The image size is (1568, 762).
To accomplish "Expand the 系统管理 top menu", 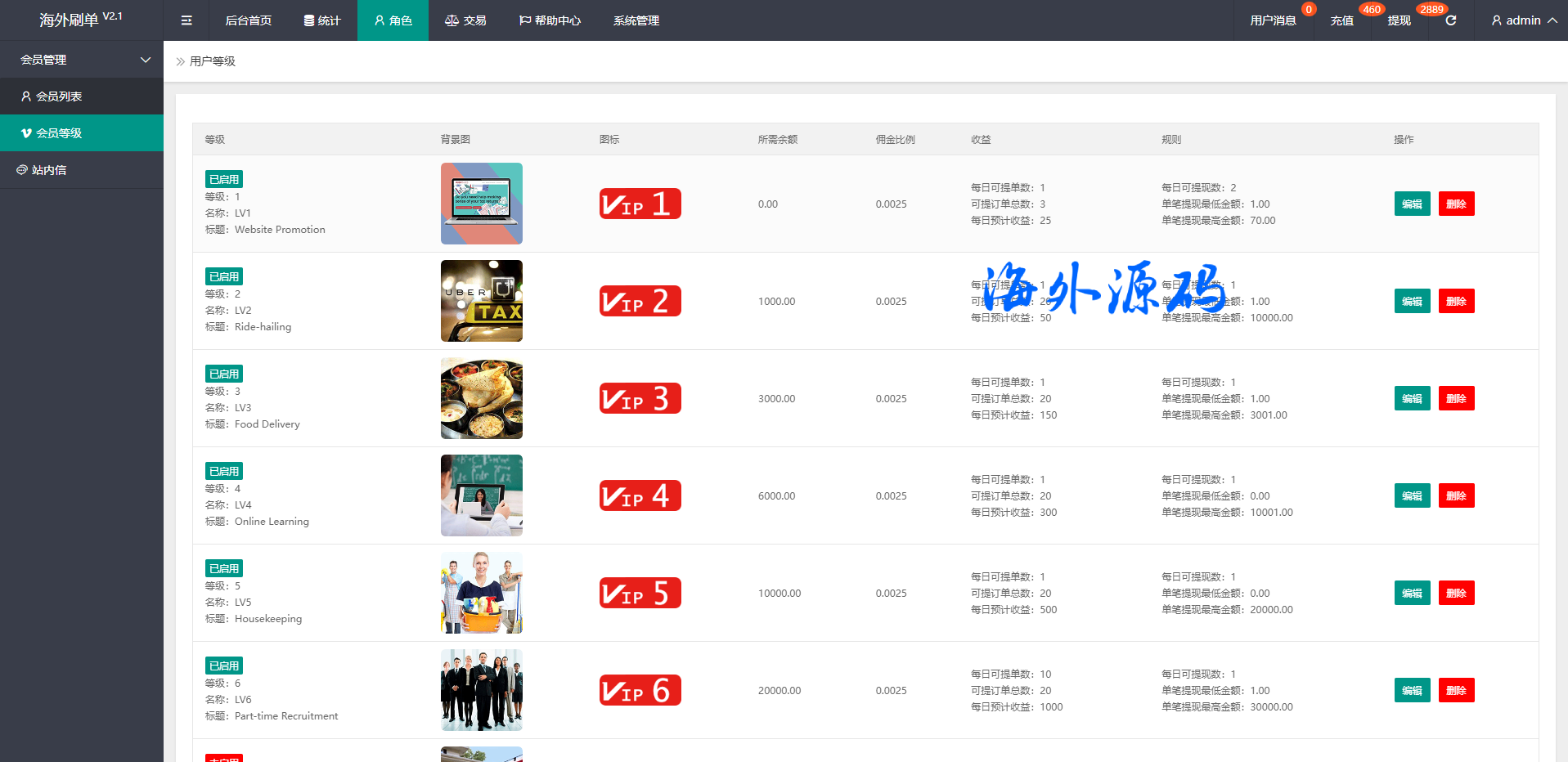I will click(636, 20).
